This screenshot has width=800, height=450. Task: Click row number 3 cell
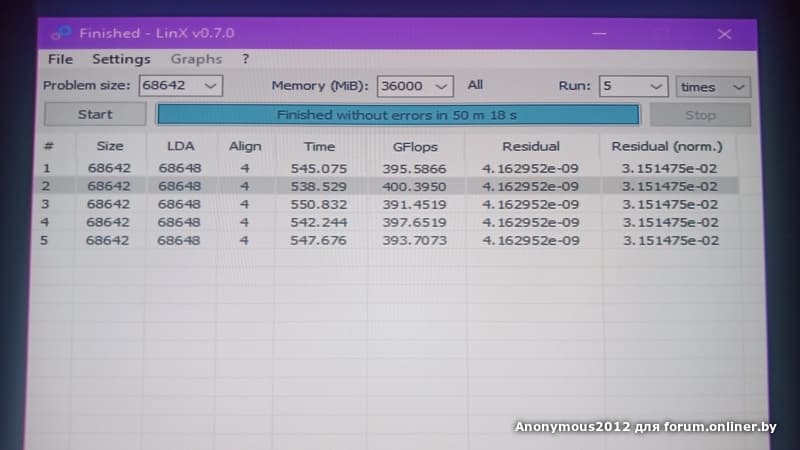tap(45, 204)
